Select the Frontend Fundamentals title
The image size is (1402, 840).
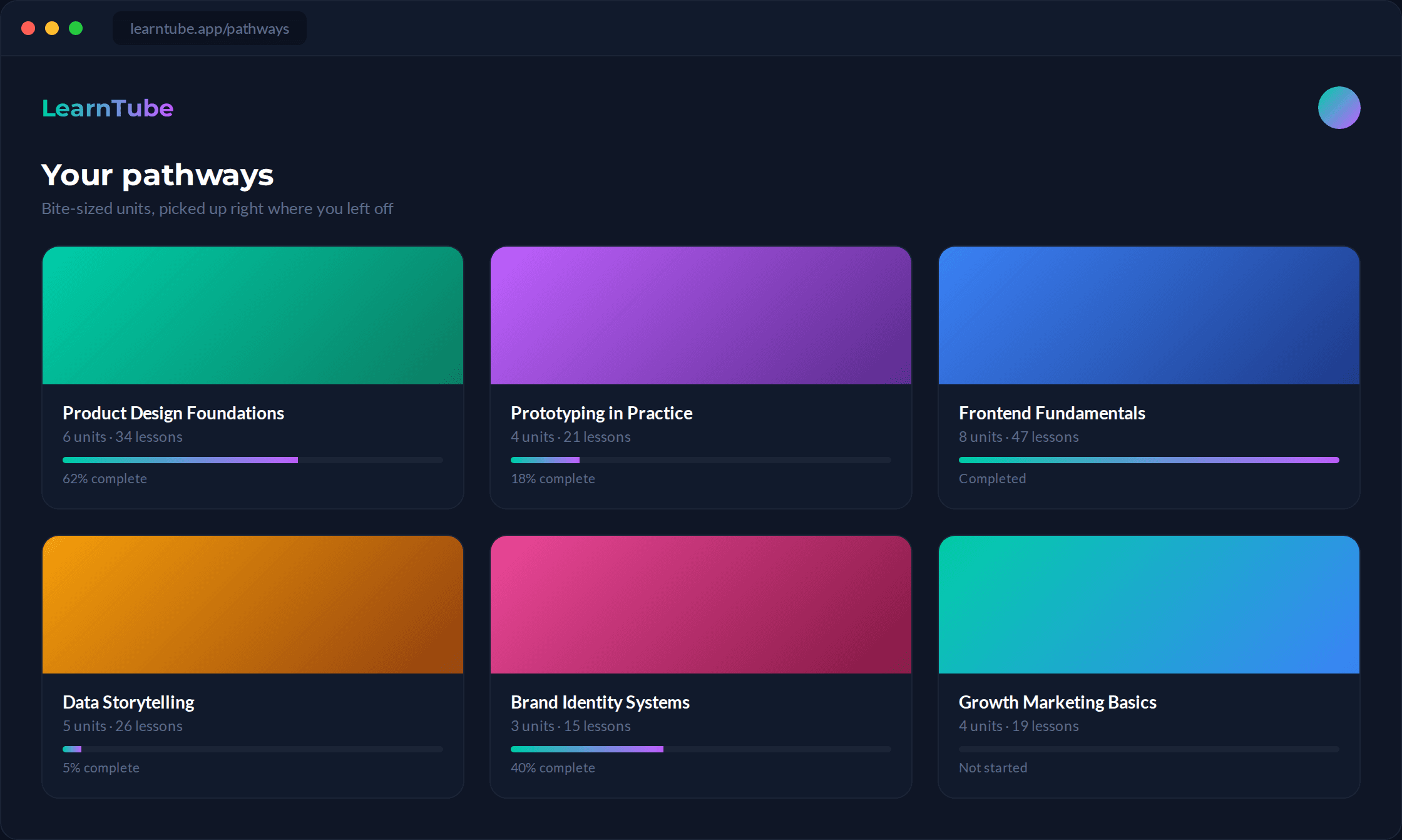(1052, 413)
